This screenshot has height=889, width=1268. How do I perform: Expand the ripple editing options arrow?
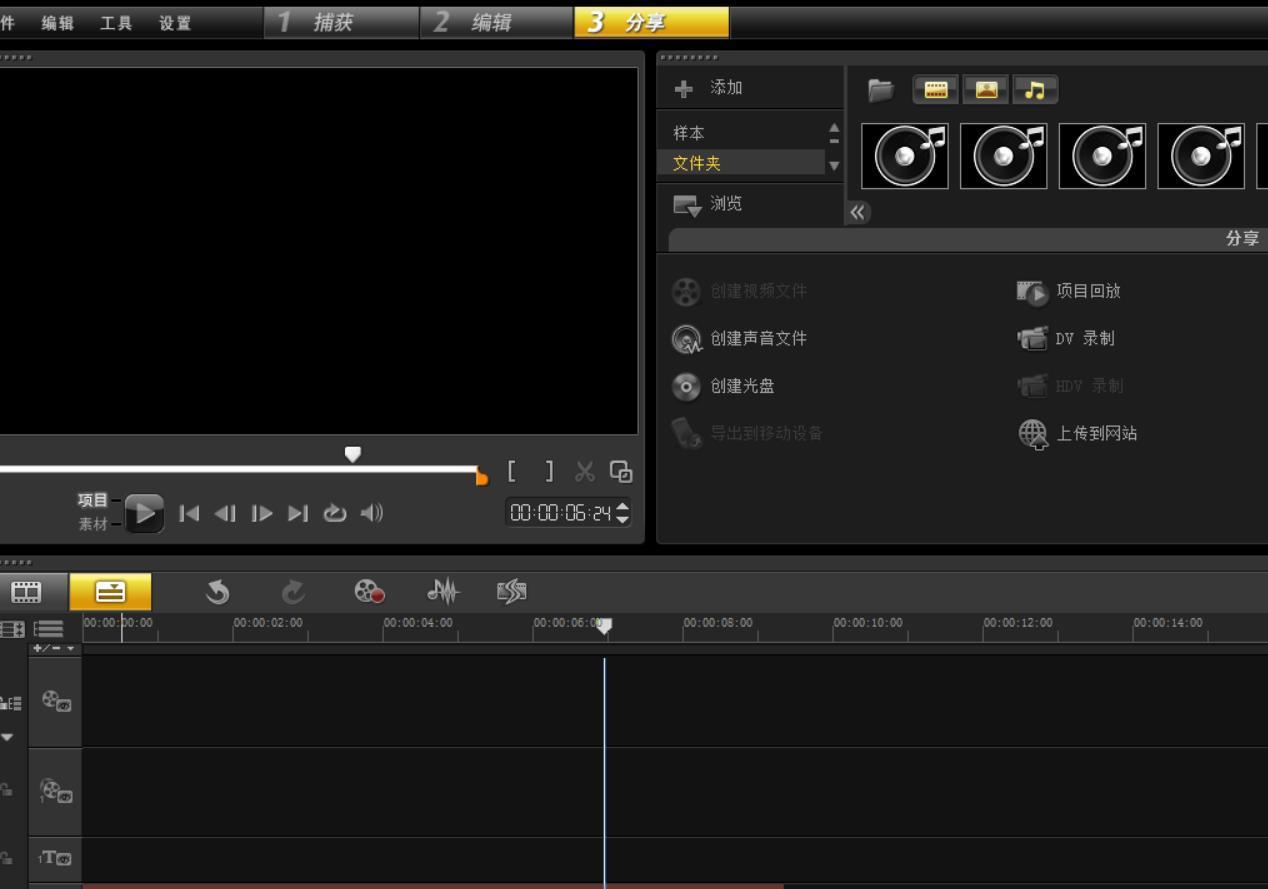click(8, 737)
